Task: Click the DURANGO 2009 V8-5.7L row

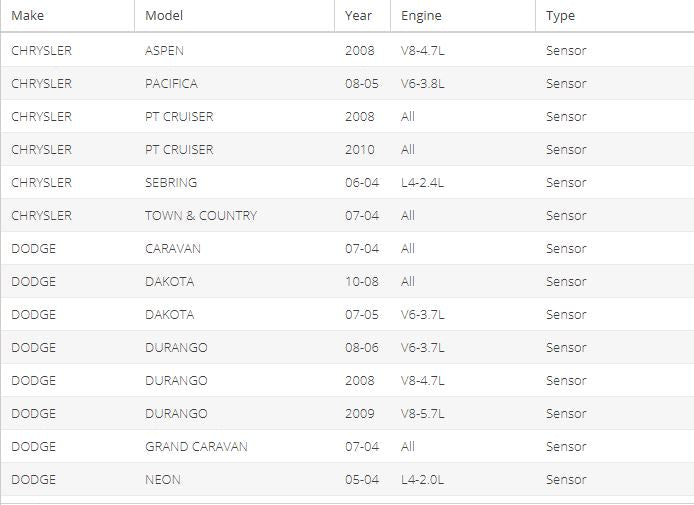Action: point(347,413)
